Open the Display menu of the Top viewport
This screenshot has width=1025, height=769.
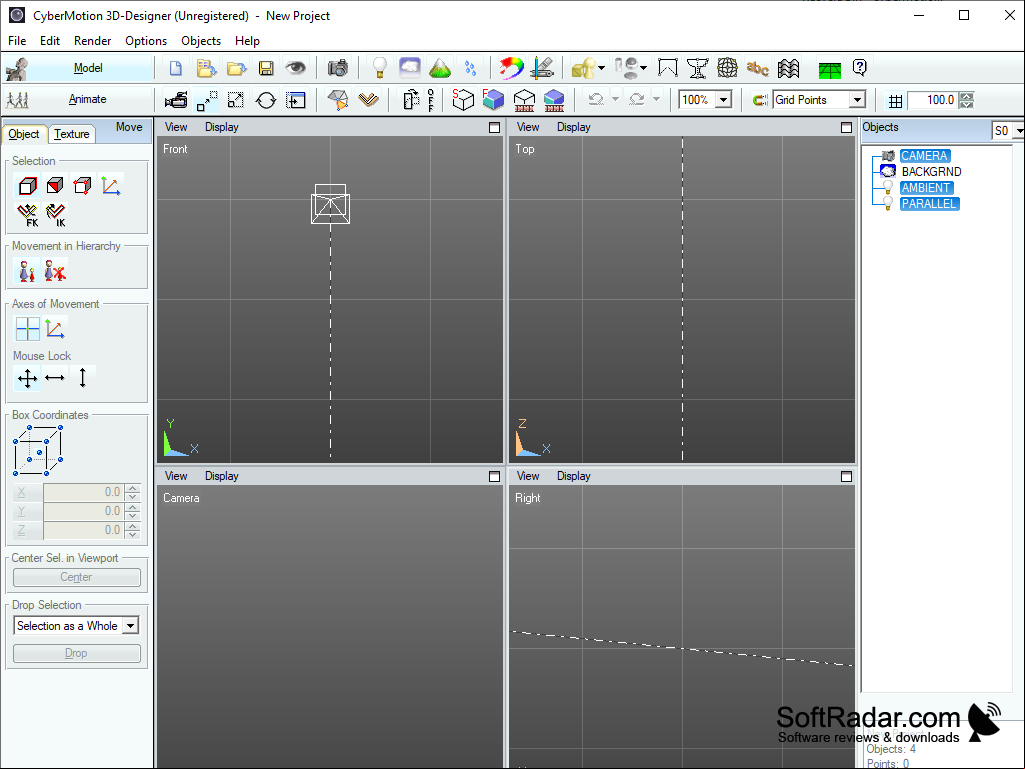[573, 127]
